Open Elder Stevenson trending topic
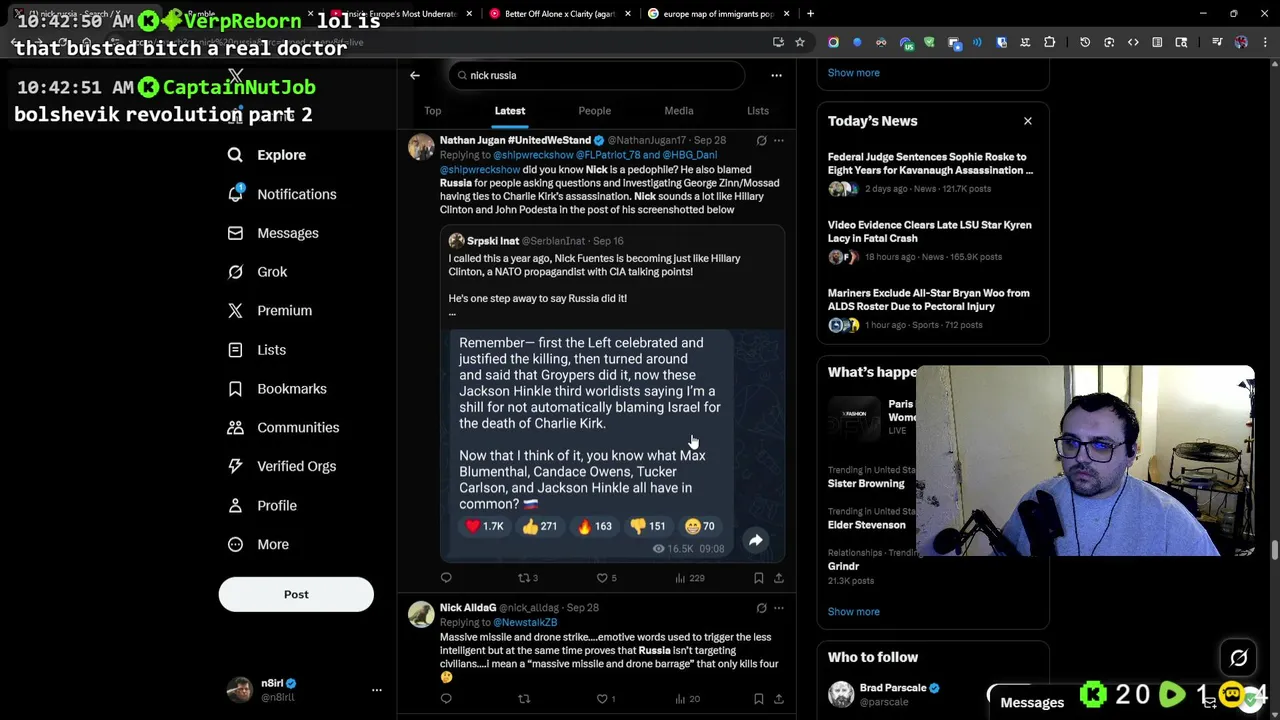1280x720 pixels. (866, 524)
